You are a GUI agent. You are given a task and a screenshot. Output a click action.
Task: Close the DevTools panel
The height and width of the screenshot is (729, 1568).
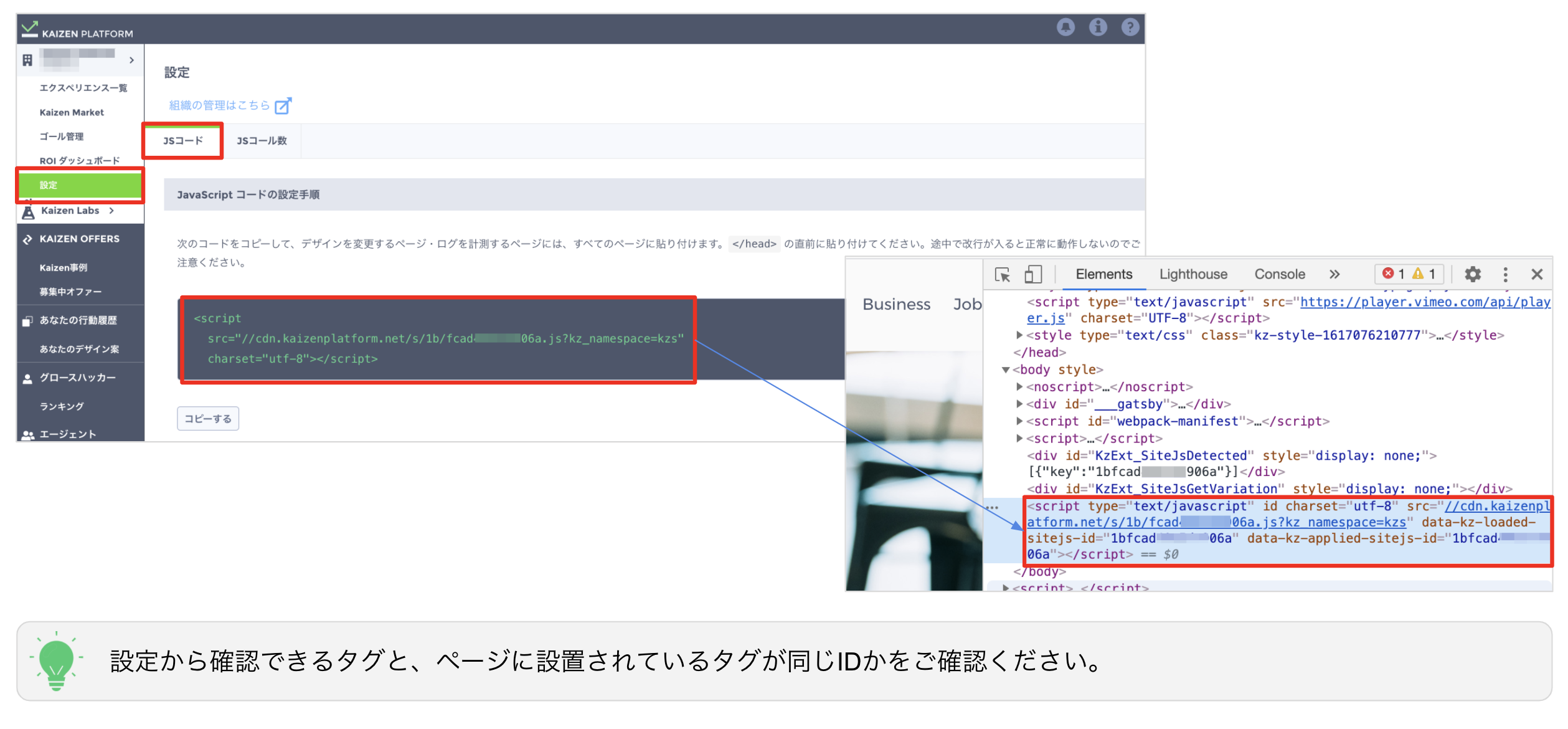[x=1537, y=274]
